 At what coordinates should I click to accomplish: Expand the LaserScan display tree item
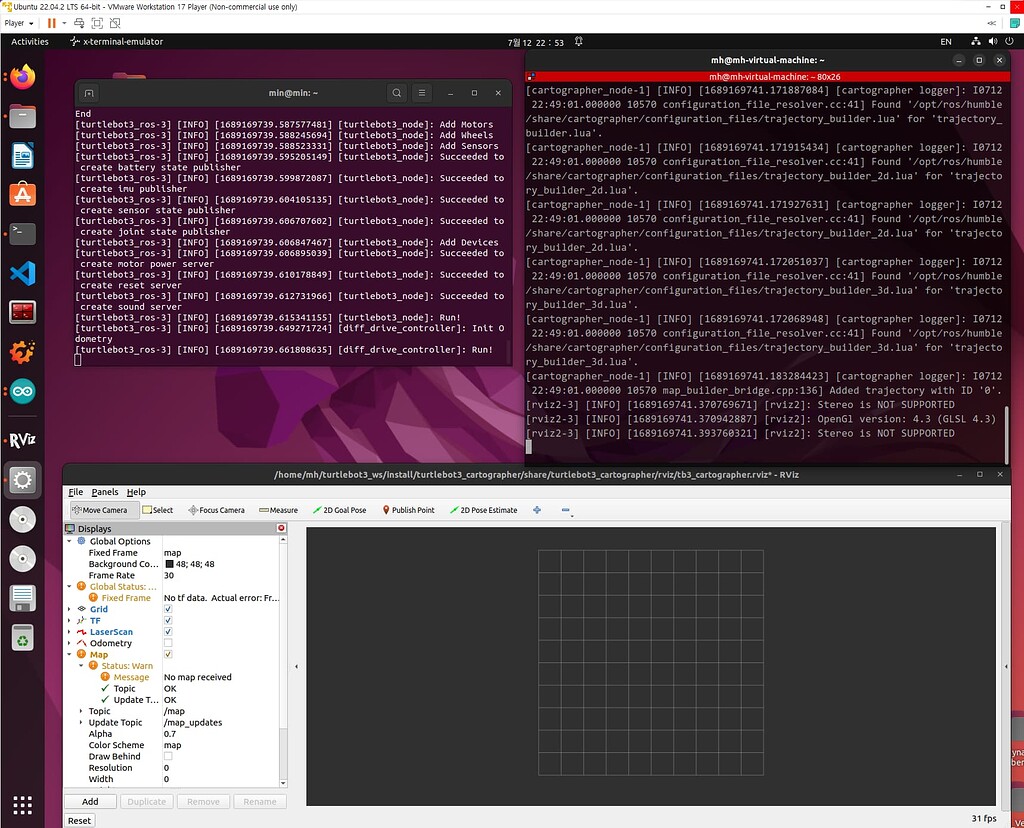click(x=69, y=632)
